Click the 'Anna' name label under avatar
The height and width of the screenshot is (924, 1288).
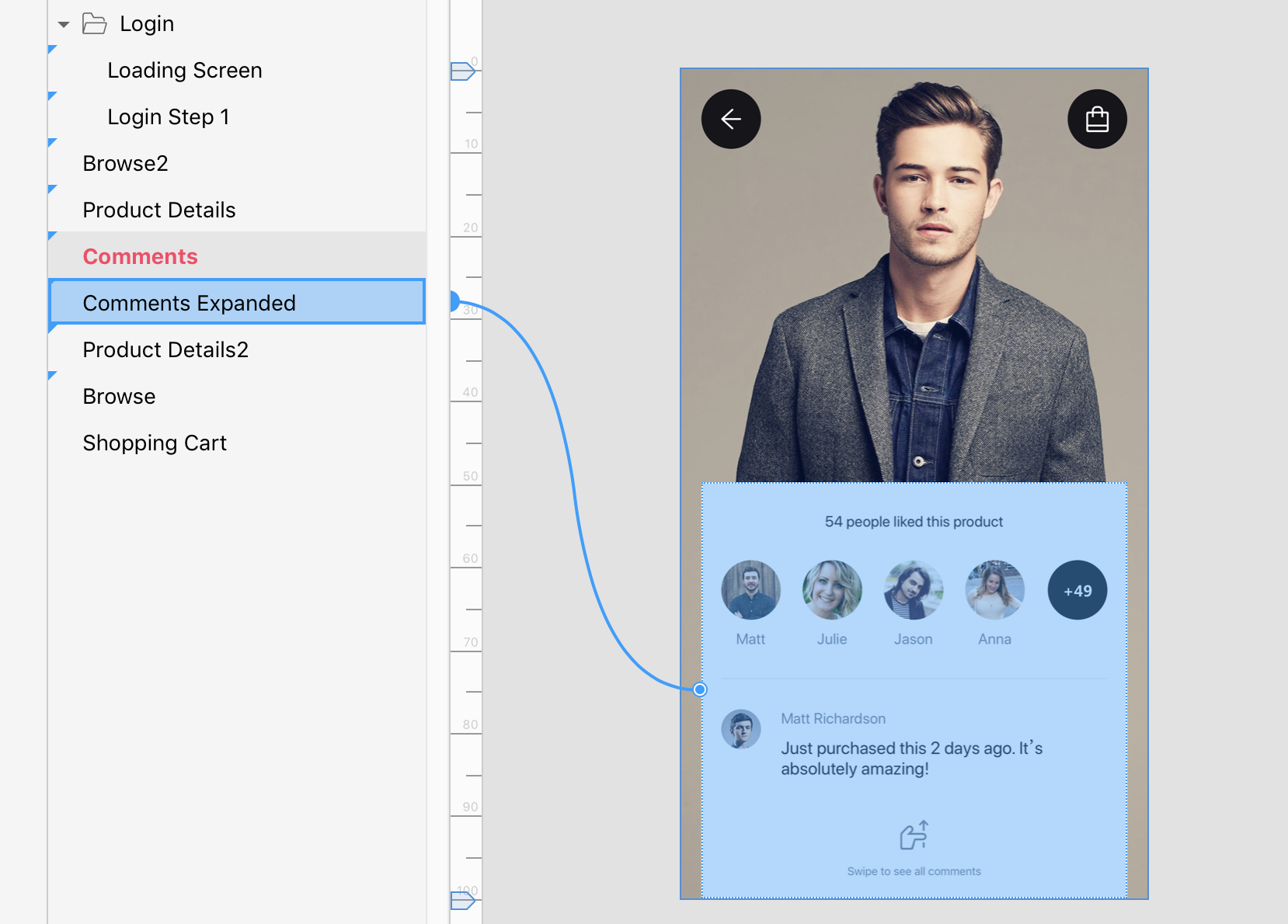(994, 639)
